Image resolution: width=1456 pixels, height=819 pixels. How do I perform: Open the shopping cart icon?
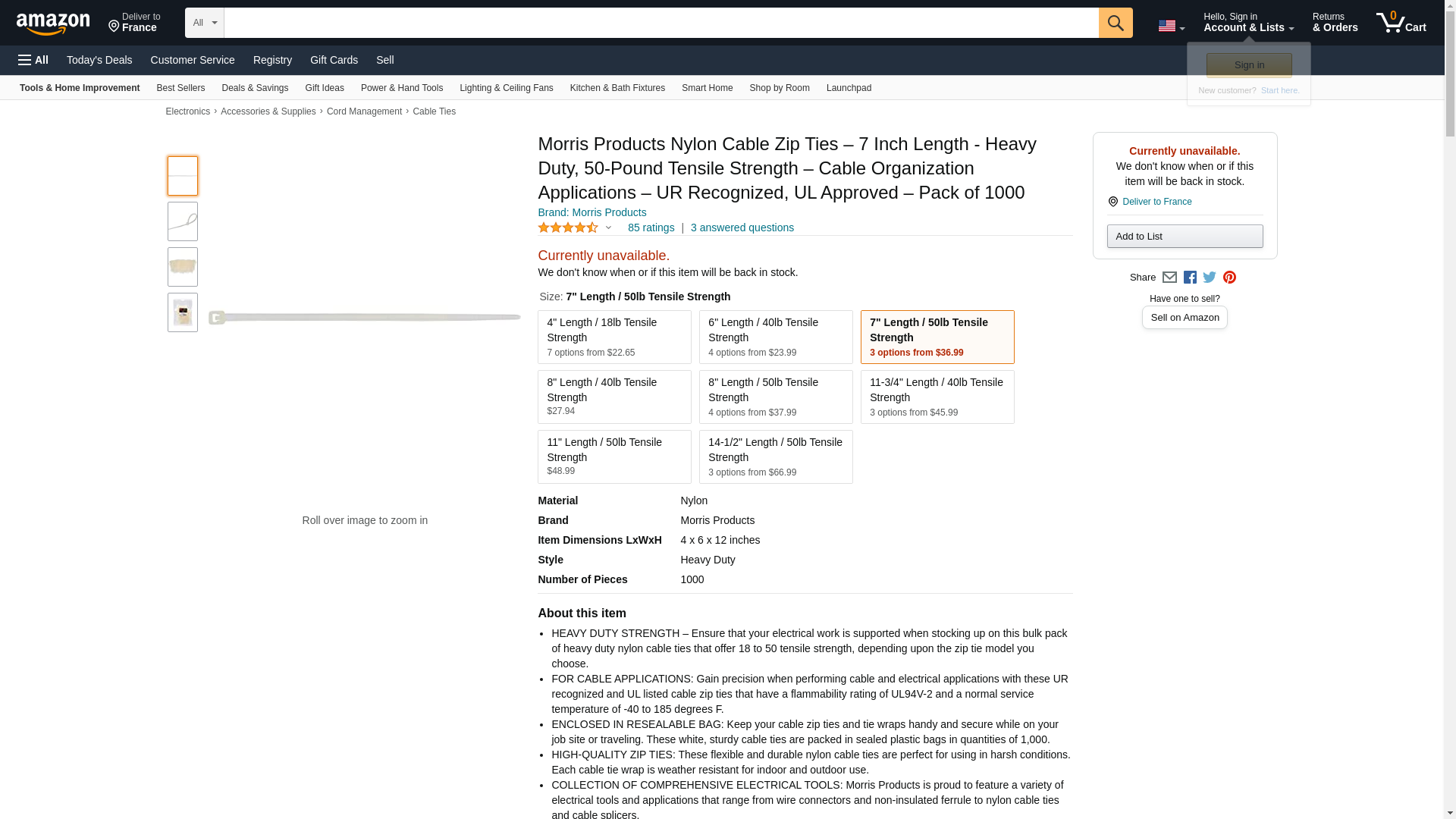click(x=1401, y=23)
